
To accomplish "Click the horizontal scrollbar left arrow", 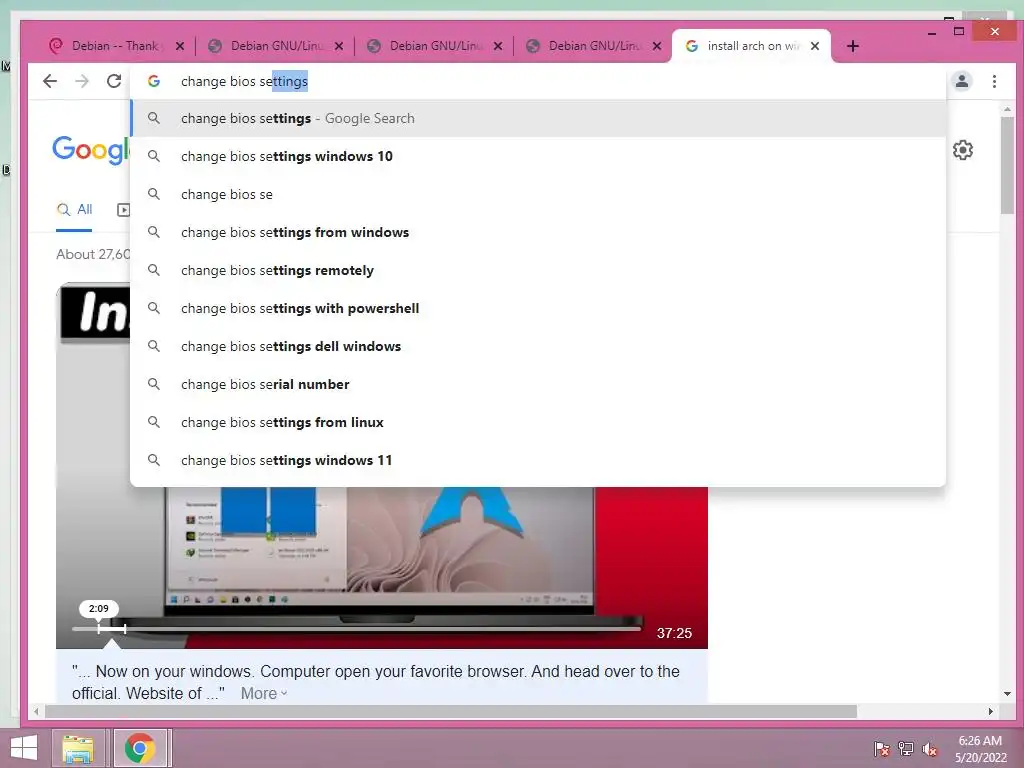I will click(x=37, y=711).
